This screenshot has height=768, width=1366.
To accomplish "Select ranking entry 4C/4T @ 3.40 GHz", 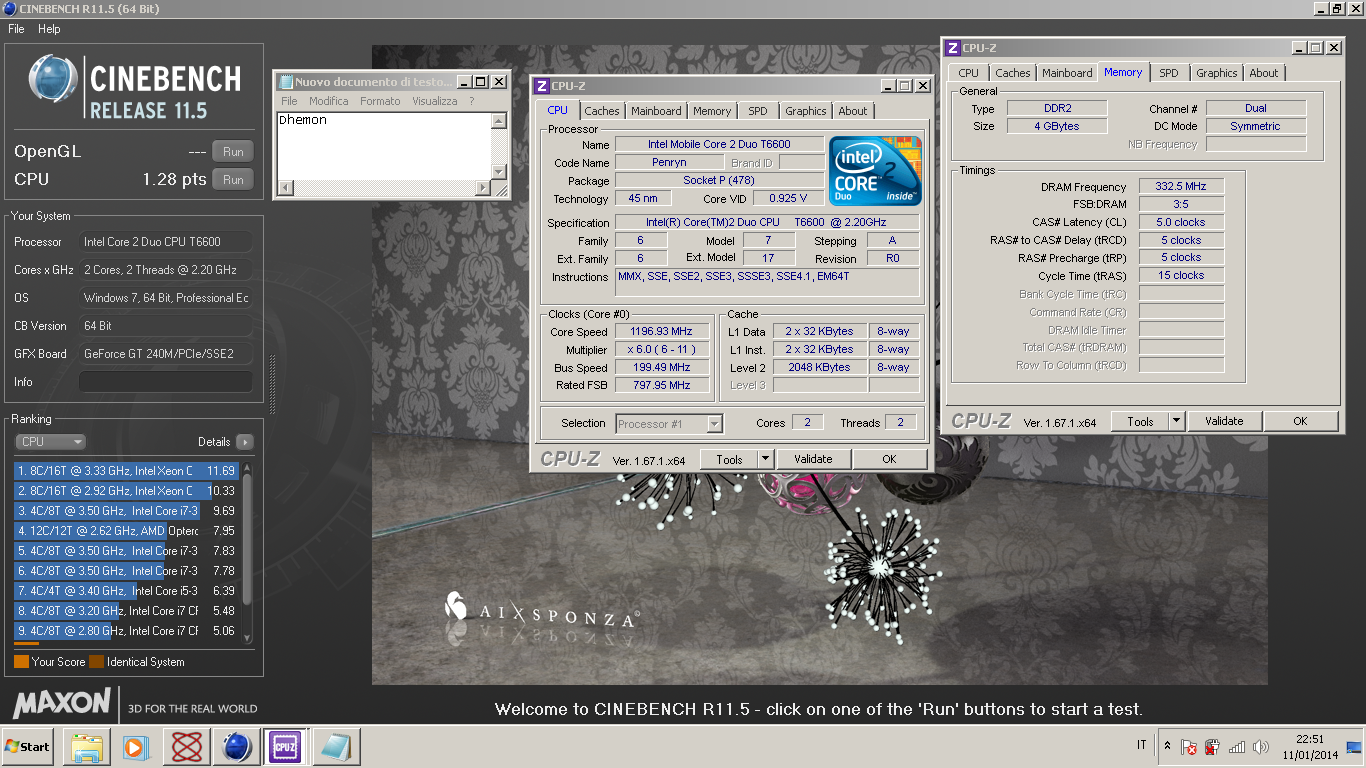I will (x=125, y=591).
